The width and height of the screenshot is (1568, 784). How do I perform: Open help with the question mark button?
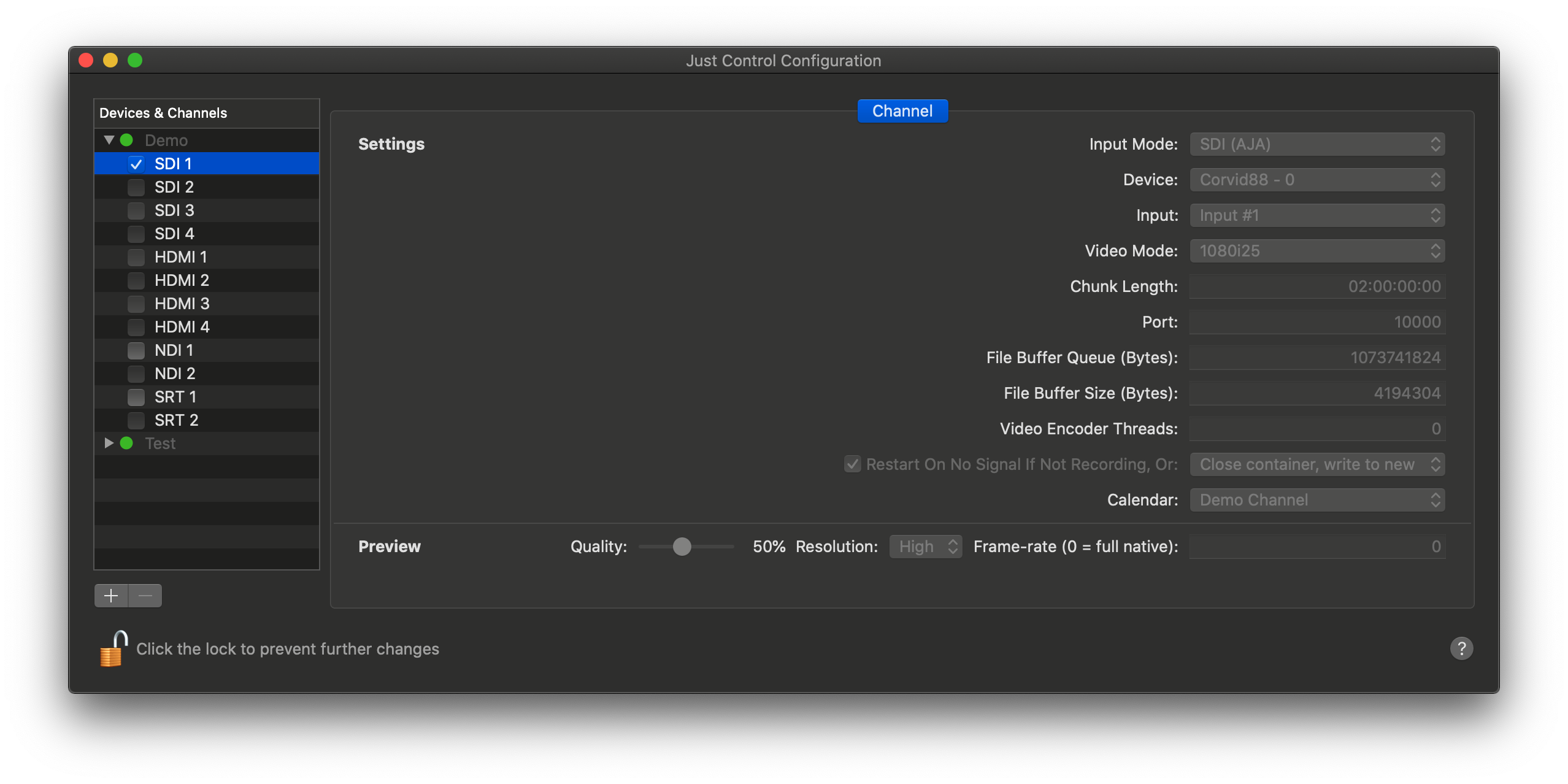[x=1461, y=648]
